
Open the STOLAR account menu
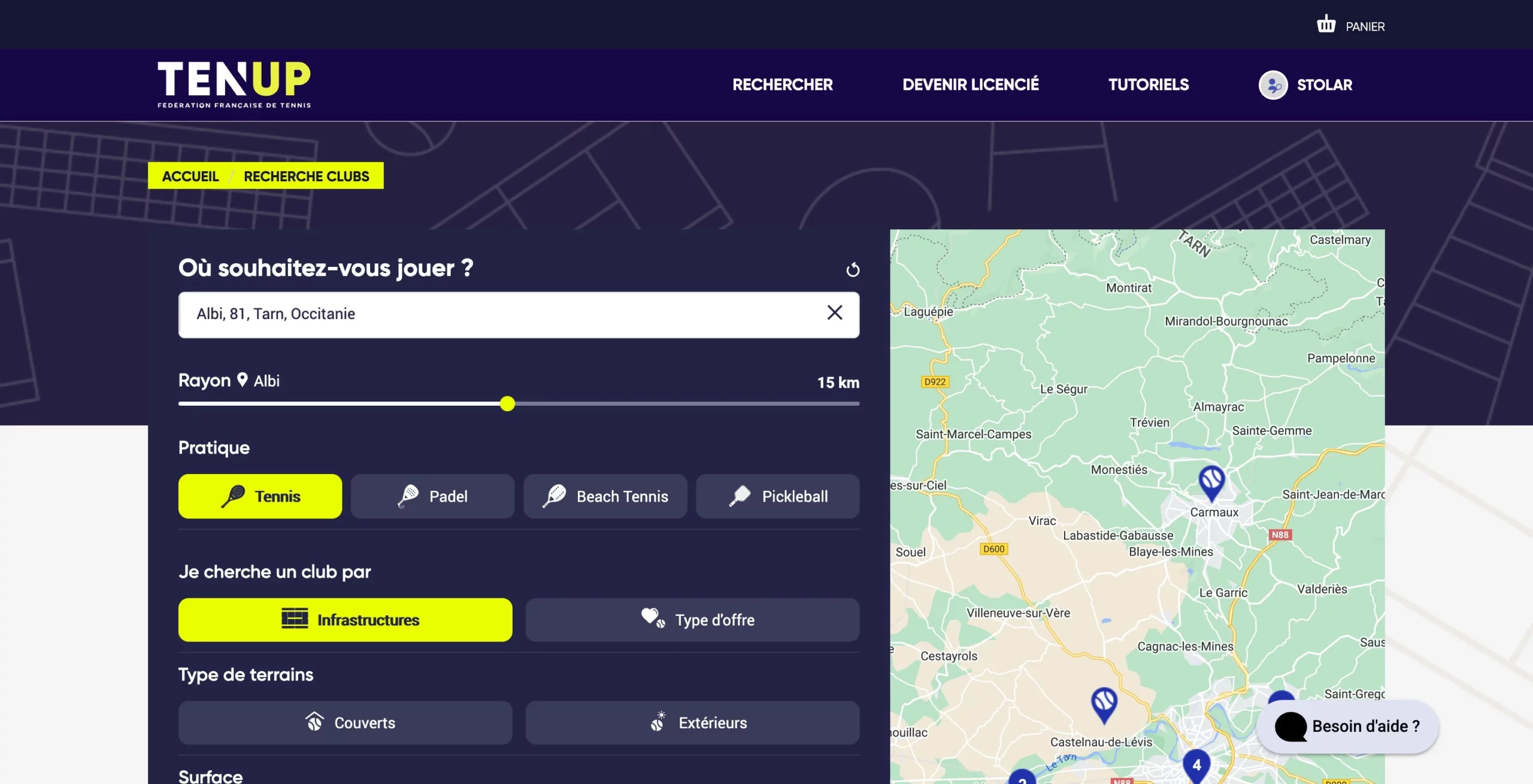coord(1324,85)
